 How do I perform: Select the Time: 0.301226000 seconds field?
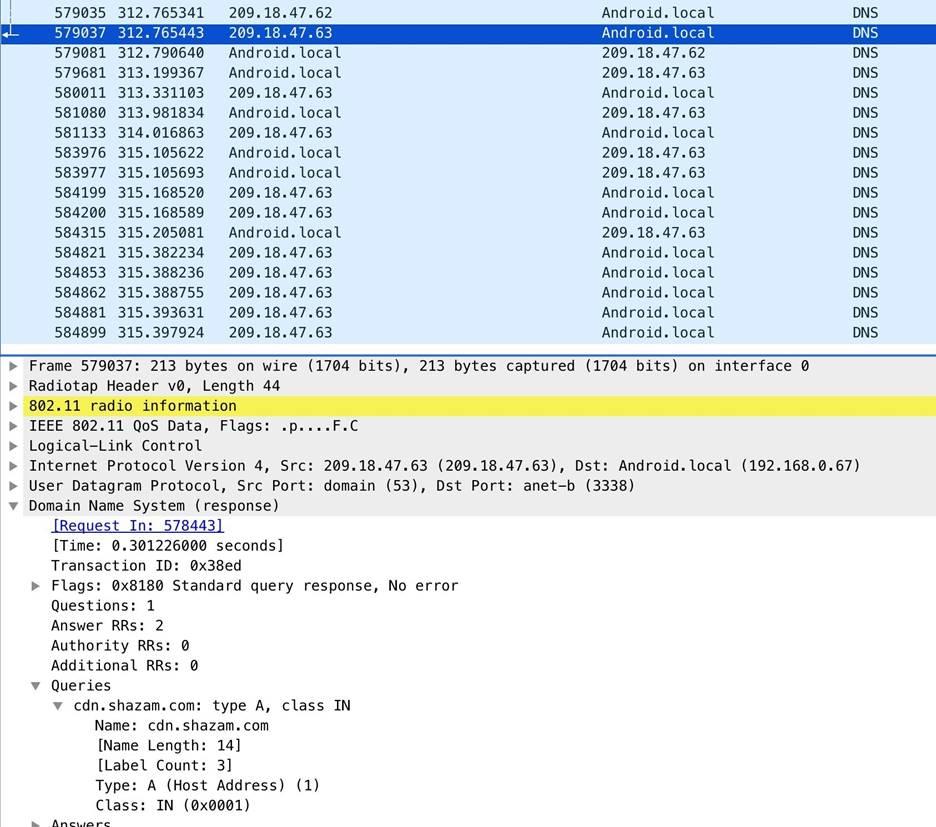click(167, 546)
